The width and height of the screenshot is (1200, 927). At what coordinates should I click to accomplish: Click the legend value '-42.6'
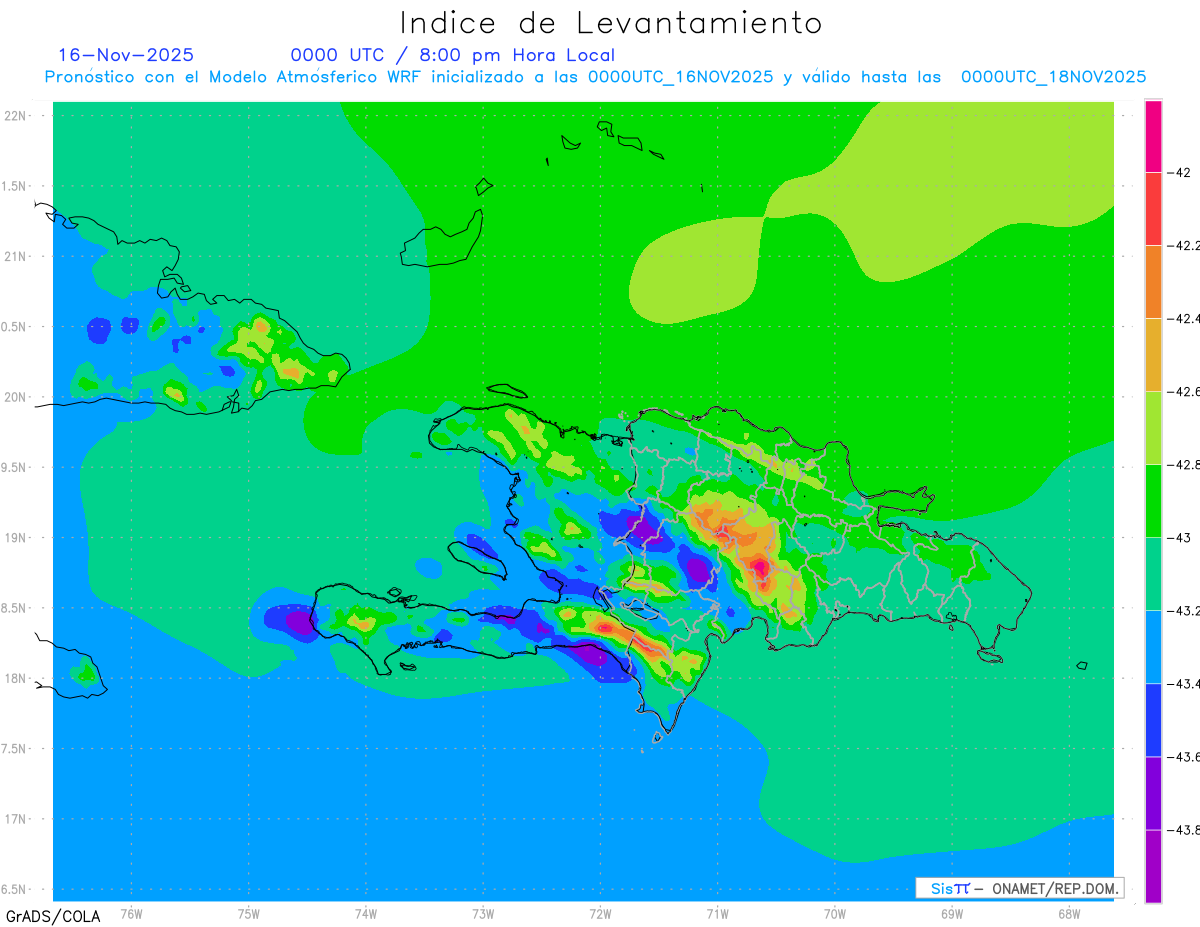(1184, 391)
